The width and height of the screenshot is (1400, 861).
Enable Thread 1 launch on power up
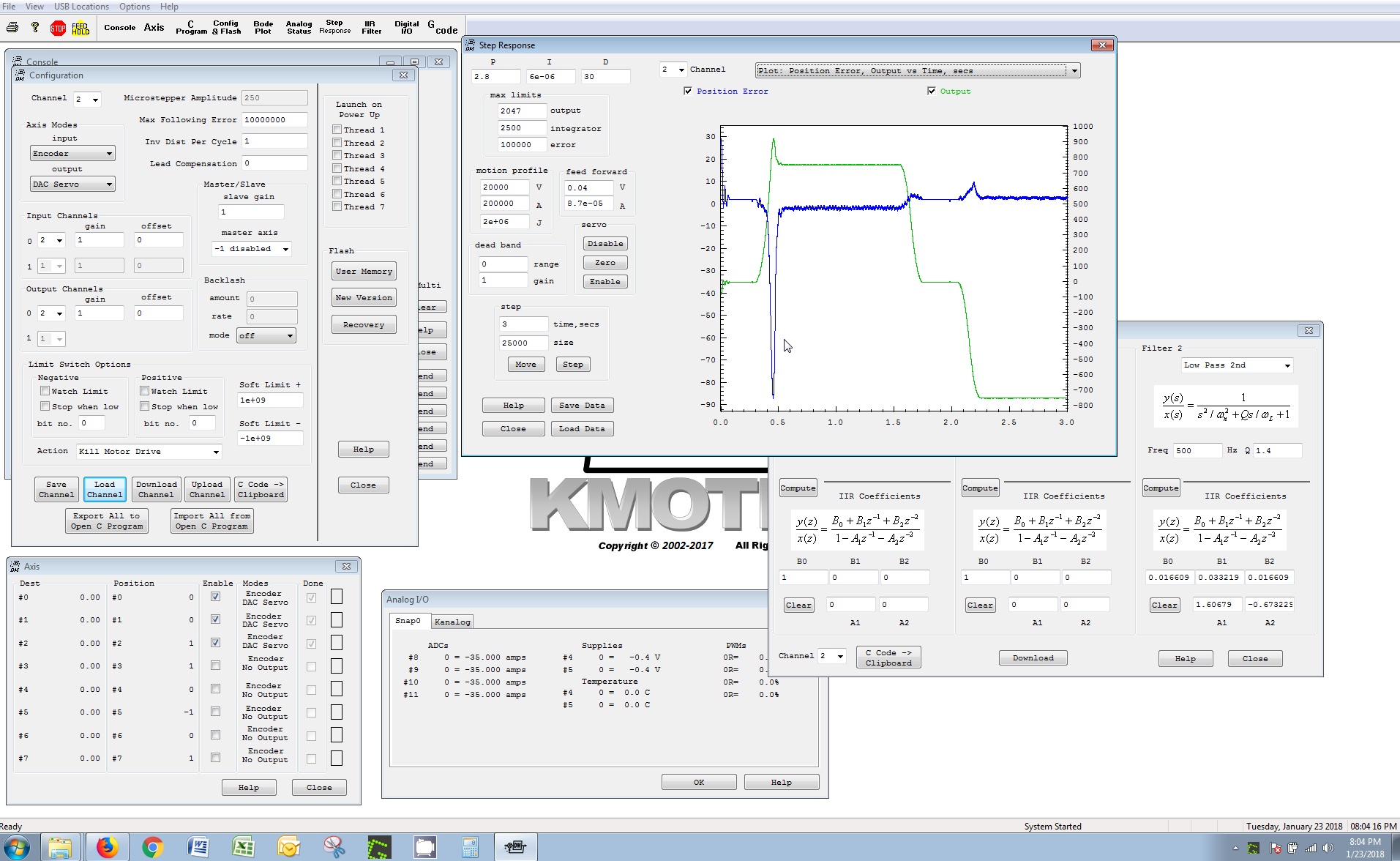337,130
